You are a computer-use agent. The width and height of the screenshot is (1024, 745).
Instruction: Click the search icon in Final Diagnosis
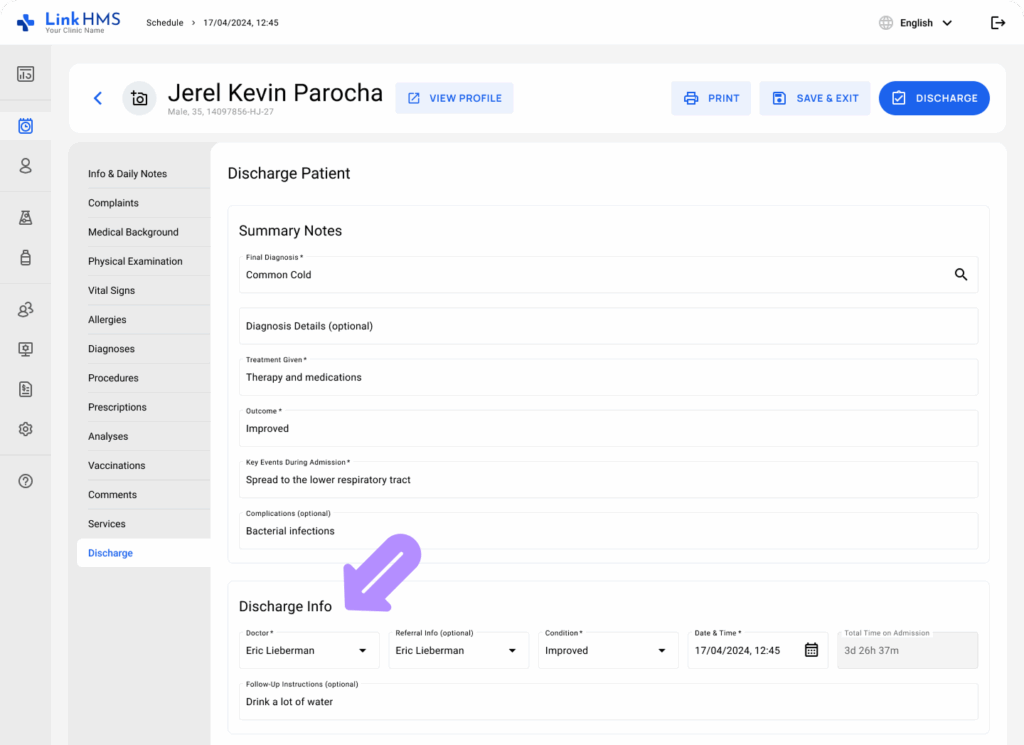point(961,274)
